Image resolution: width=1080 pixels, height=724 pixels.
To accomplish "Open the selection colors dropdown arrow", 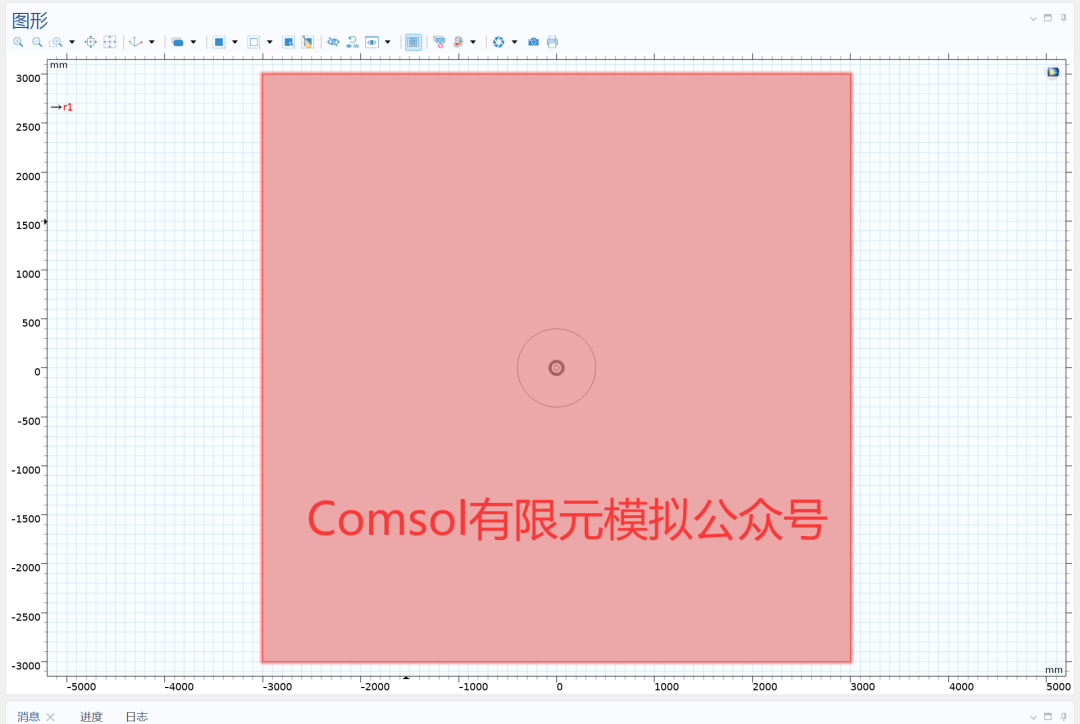I will [x=473, y=42].
